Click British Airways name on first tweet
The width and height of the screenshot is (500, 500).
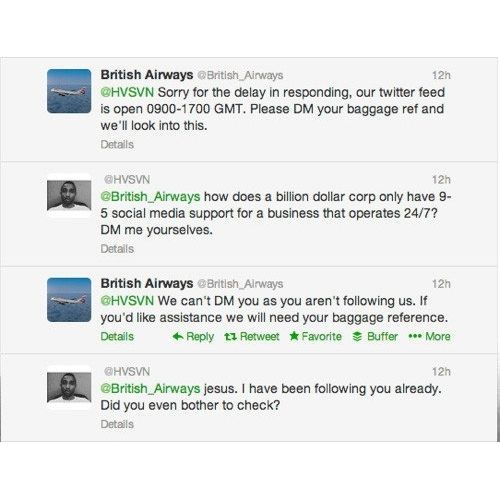tap(147, 75)
